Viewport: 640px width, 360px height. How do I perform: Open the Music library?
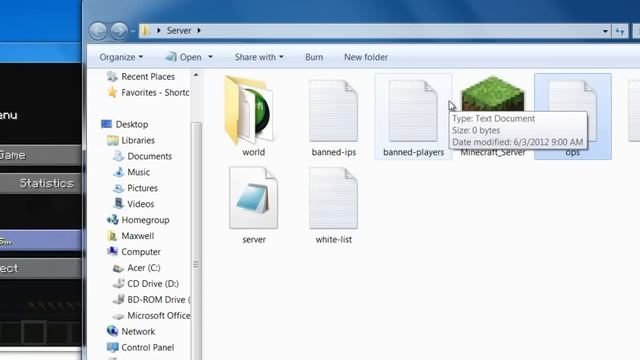click(x=131, y=172)
